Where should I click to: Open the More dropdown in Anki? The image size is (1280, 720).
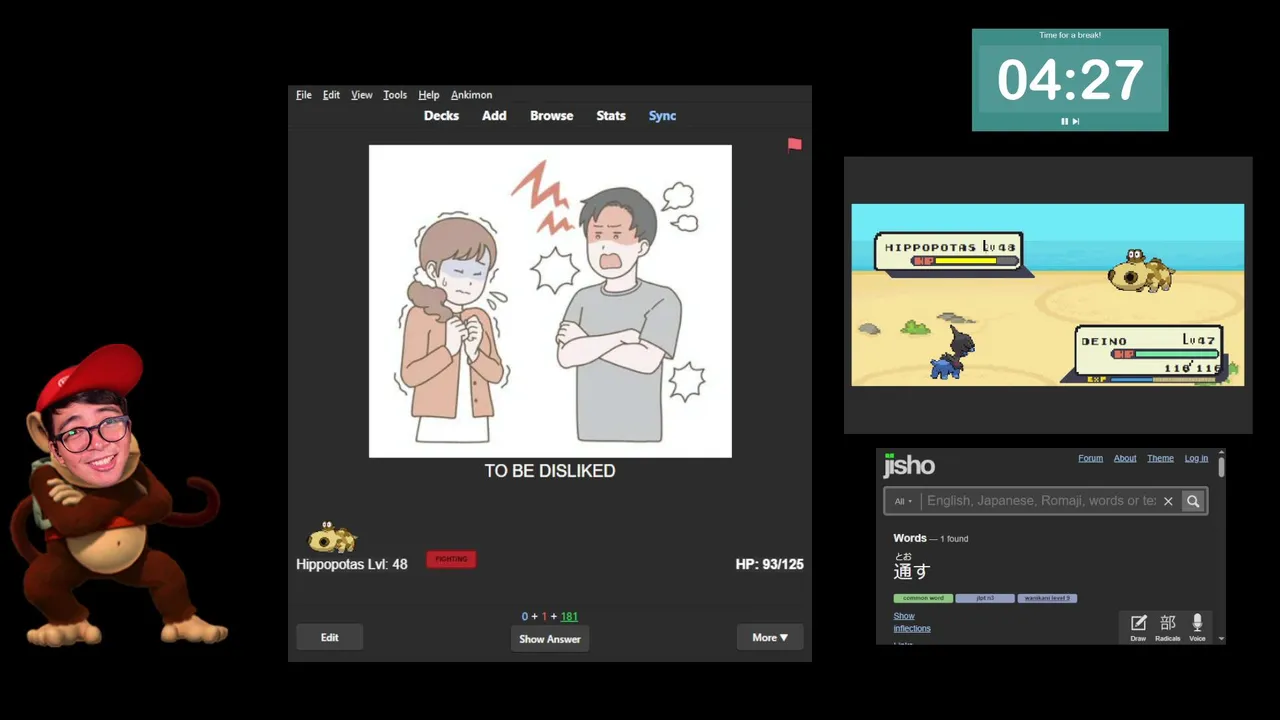[x=770, y=637]
